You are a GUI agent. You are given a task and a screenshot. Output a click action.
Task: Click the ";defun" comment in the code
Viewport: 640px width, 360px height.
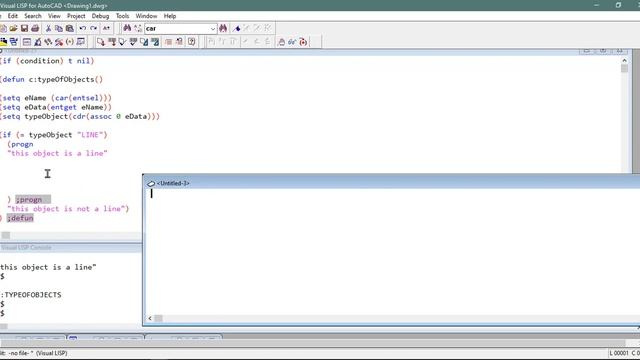[x=20, y=218]
